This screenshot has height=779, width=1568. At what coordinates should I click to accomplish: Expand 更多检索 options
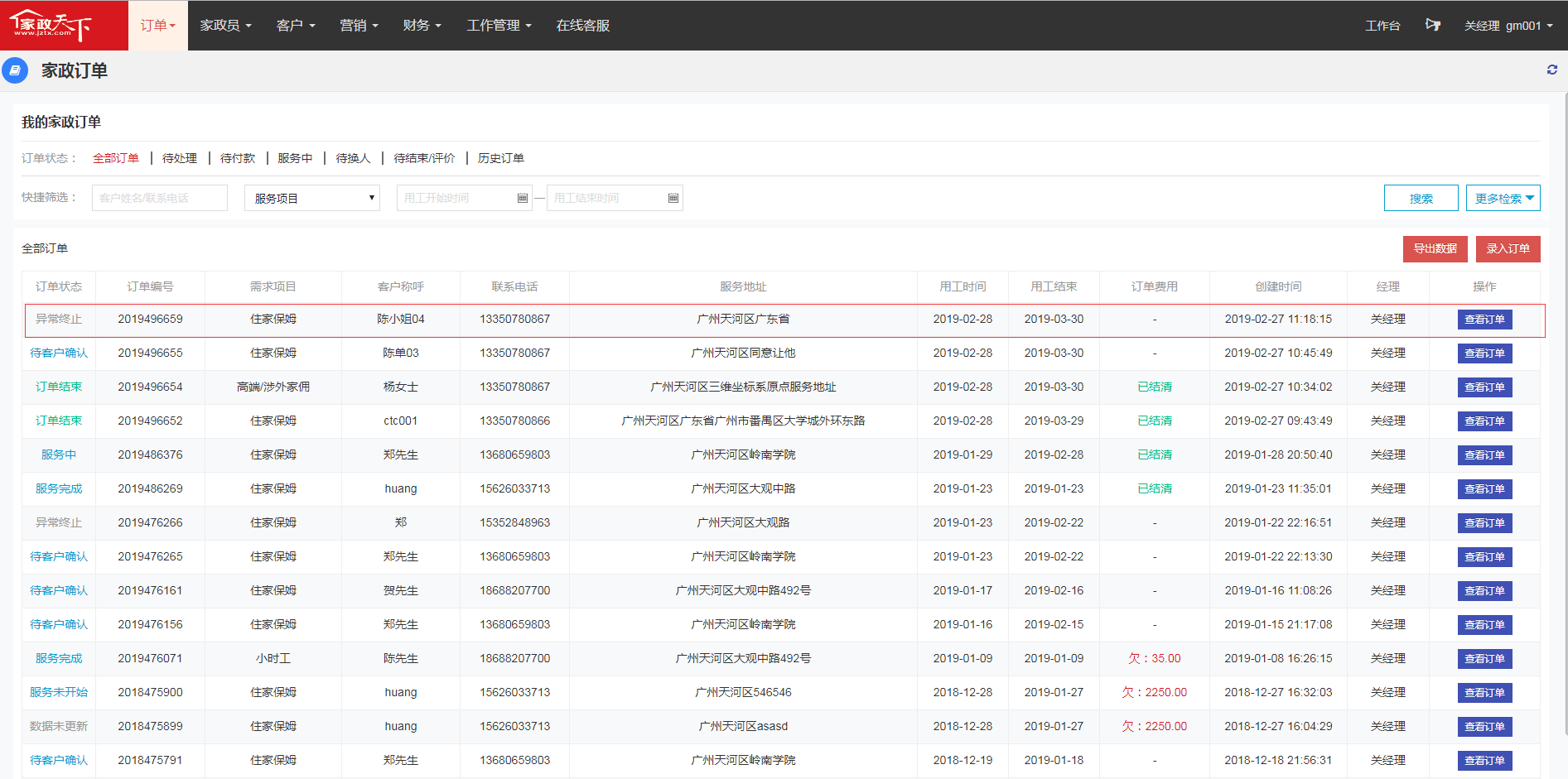pos(1503,198)
